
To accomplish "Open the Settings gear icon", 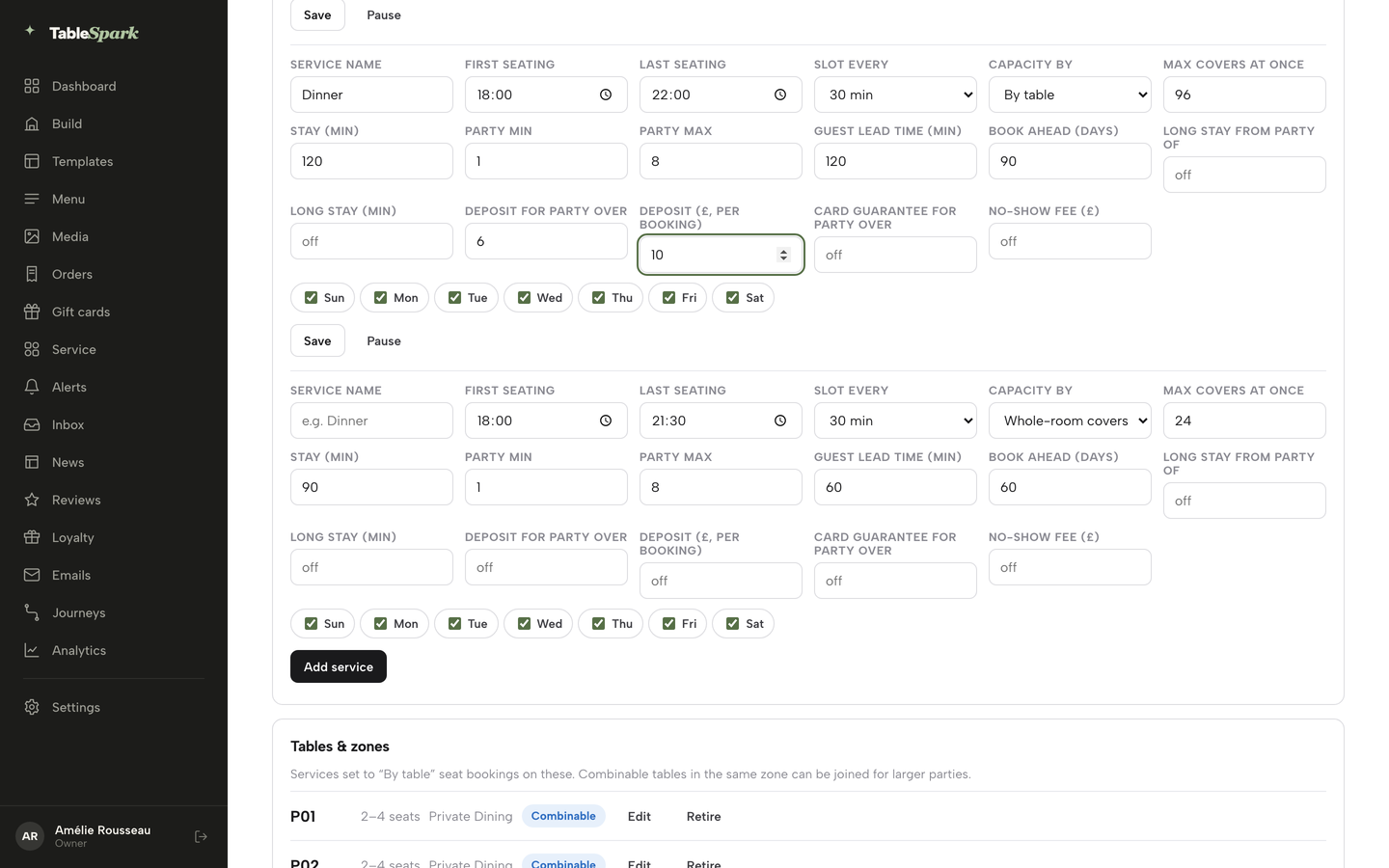I will click(x=32, y=707).
